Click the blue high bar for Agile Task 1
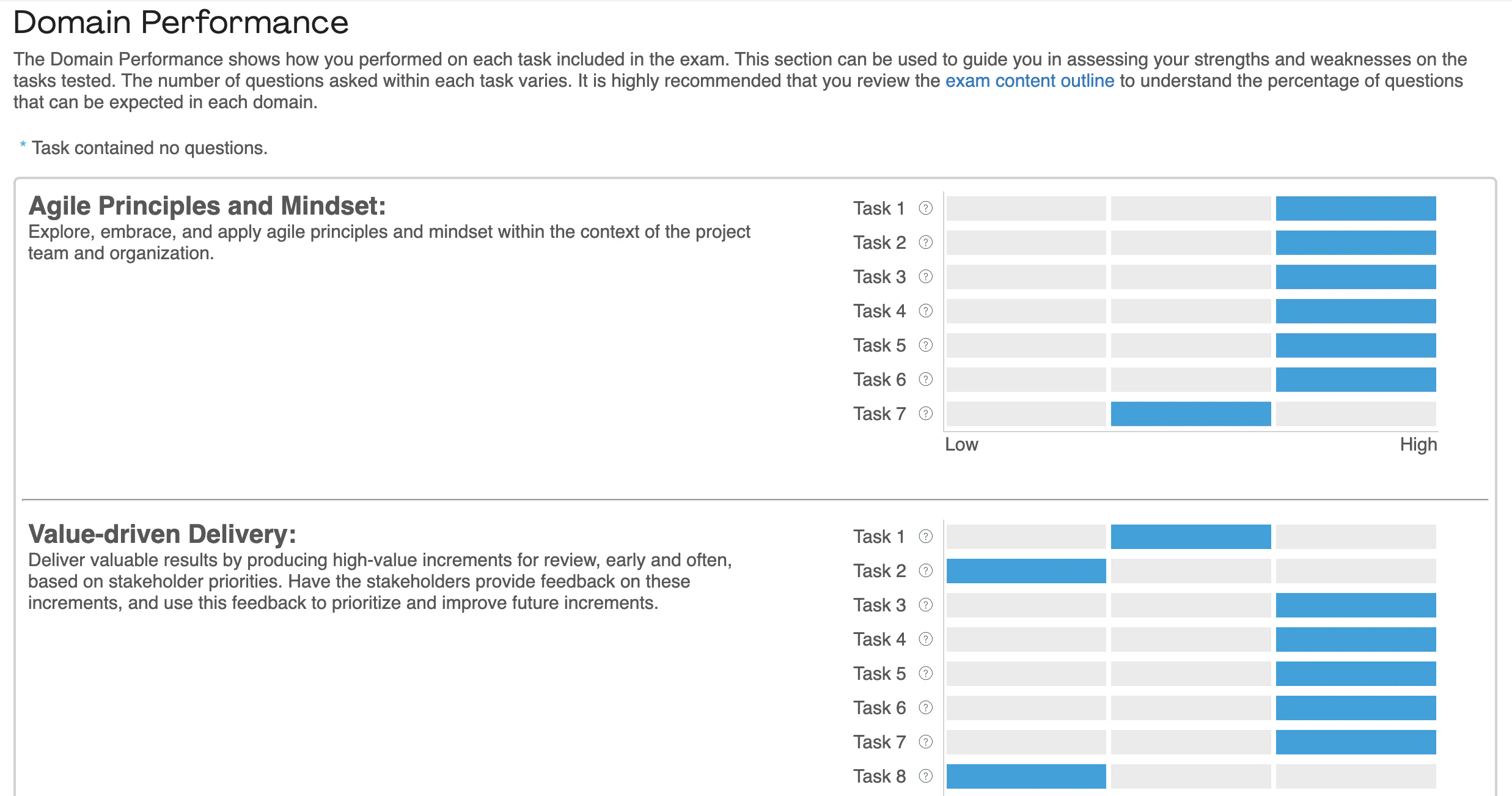 tap(1356, 208)
